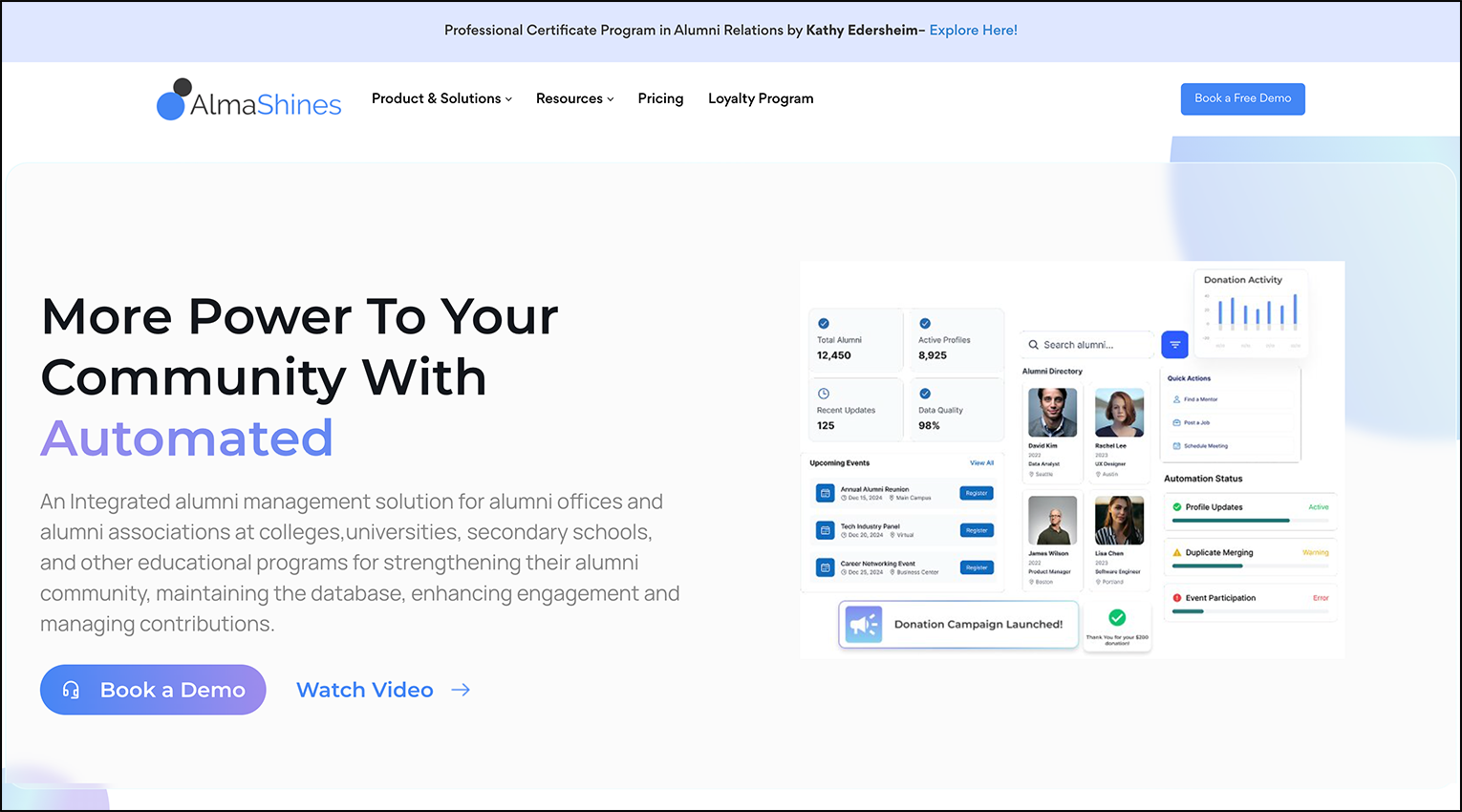
Task: Click the Event Participation error indicator
Action: (x=1176, y=597)
